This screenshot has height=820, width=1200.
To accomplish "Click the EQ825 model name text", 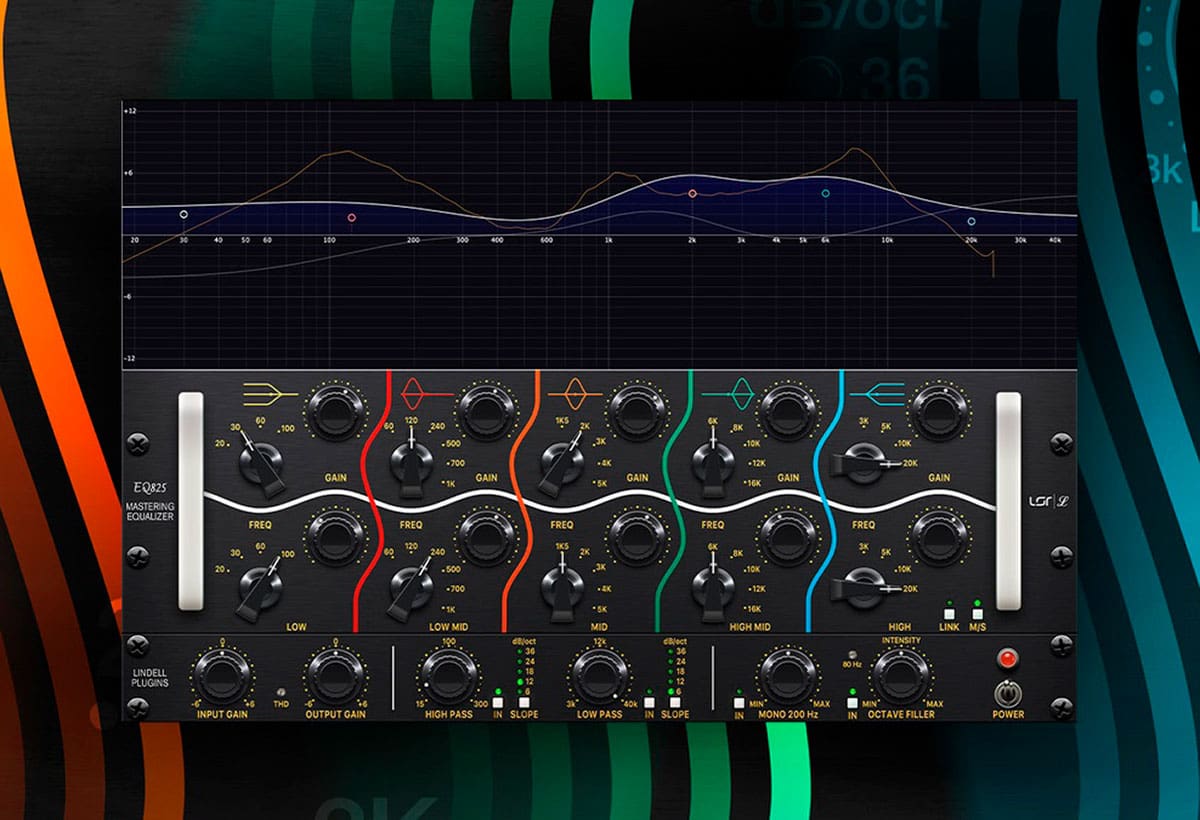I will (150, 489).
